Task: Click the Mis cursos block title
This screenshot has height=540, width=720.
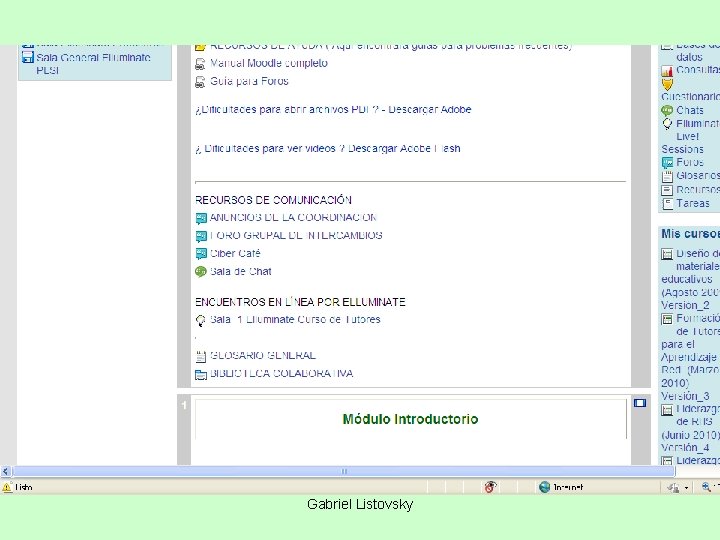Action: click(690, 234)
